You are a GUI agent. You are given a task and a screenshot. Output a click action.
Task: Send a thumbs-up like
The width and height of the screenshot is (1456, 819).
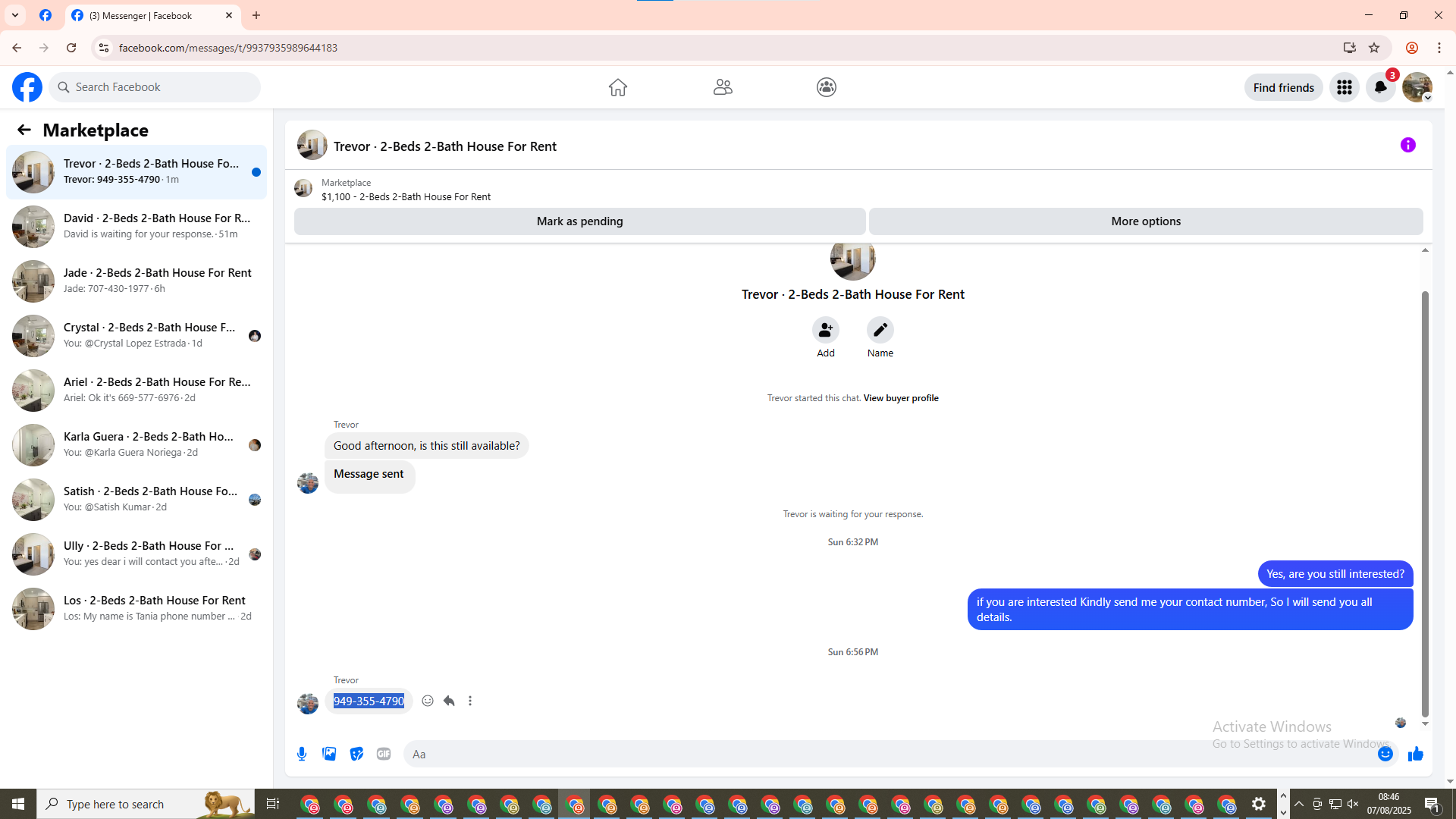(1415, 754)
